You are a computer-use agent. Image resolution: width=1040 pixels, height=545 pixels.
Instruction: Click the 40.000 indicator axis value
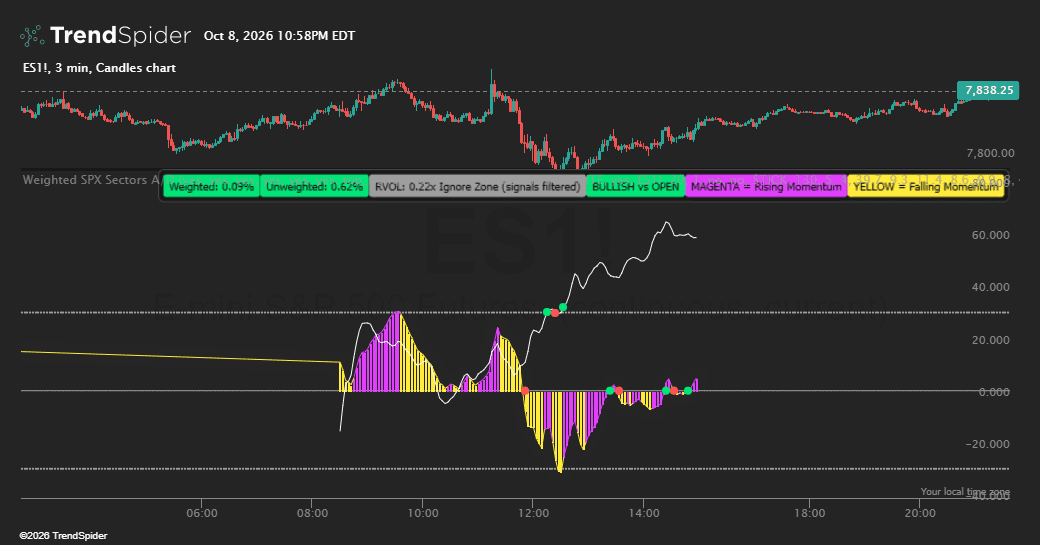click(x=990, y=287)
